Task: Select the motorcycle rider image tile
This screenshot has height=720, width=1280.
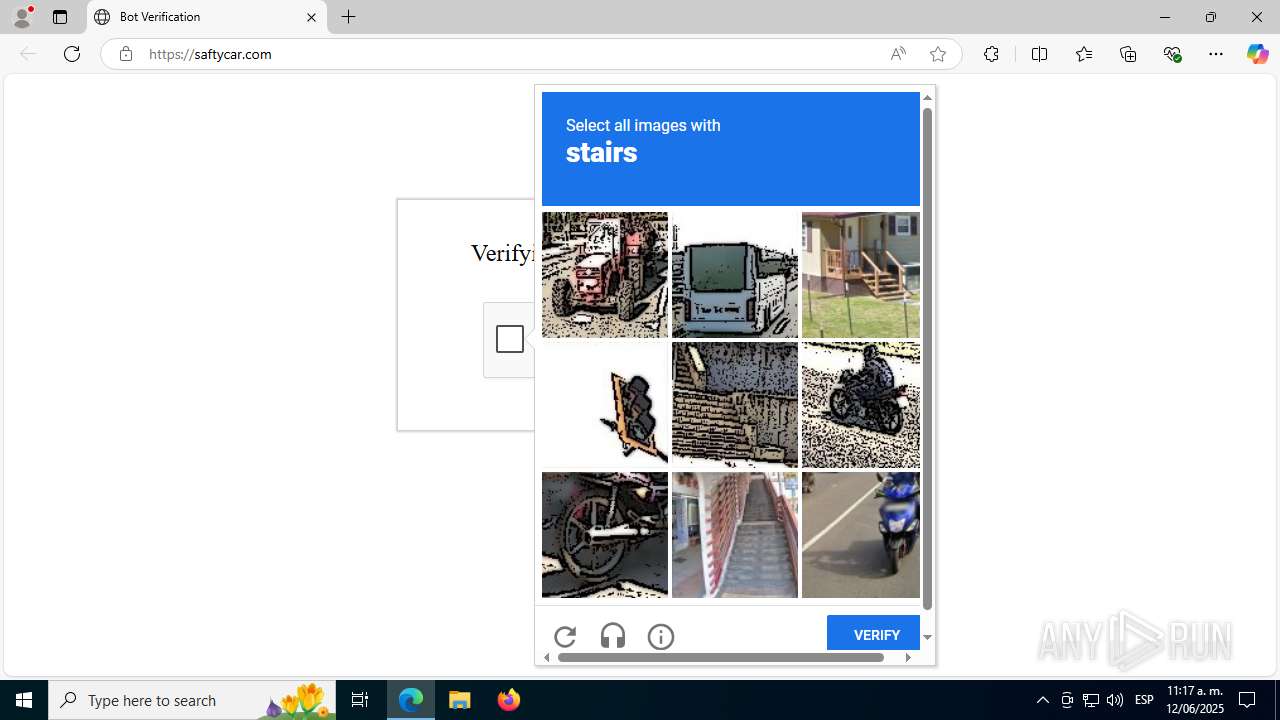Action: (860, 405)
